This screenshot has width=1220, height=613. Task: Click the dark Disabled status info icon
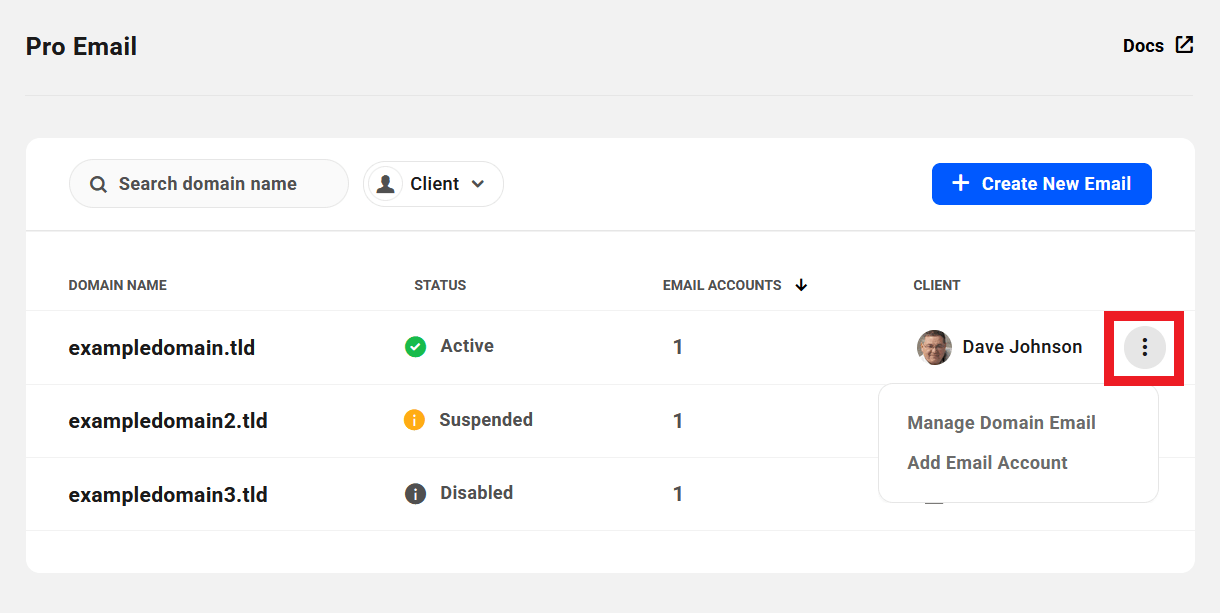[415, 494]
